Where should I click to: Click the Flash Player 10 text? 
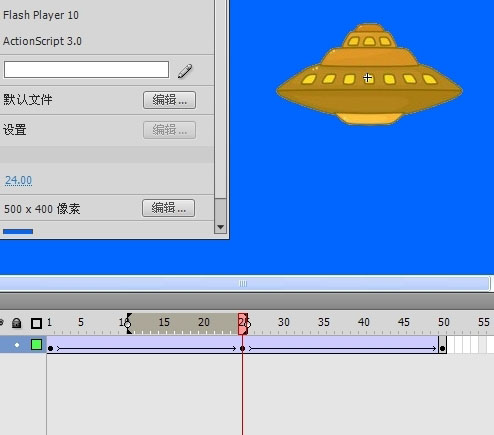point(41,15)
